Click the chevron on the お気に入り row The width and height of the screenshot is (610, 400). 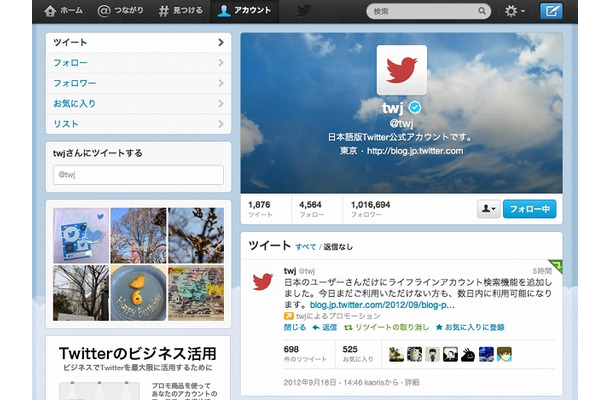pos(221,104)
